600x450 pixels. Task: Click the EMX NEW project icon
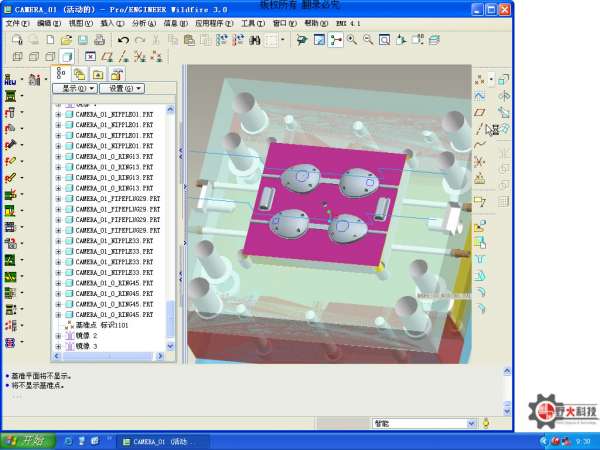click(10, 80)
